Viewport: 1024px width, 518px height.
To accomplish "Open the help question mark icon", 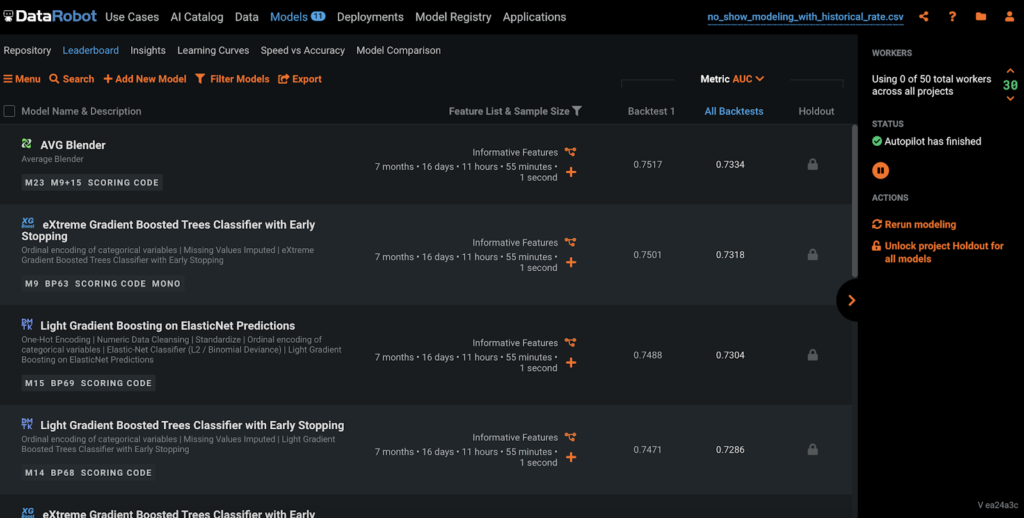I will click(952, 17).
